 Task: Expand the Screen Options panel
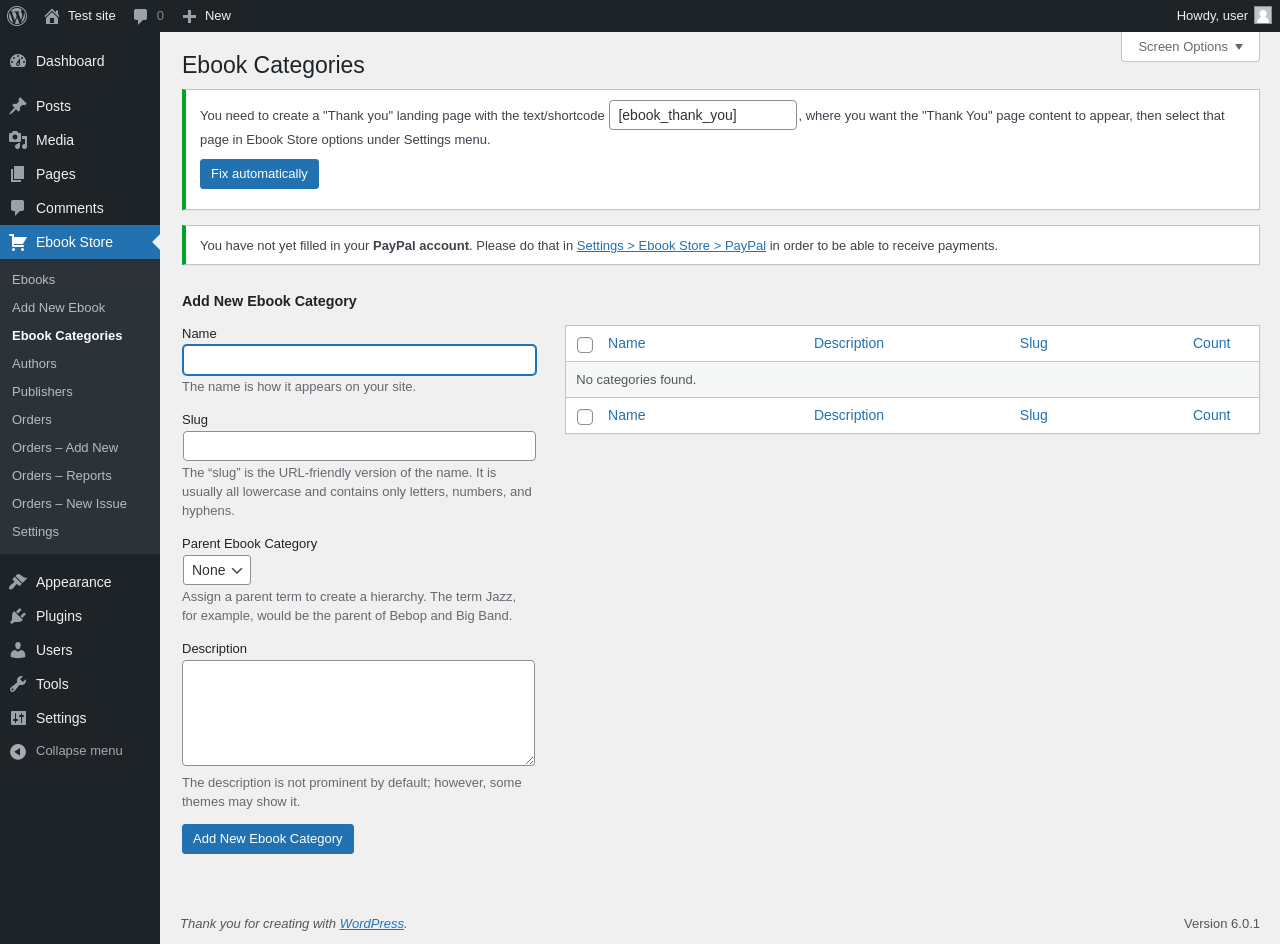(x=1190, y=46)
